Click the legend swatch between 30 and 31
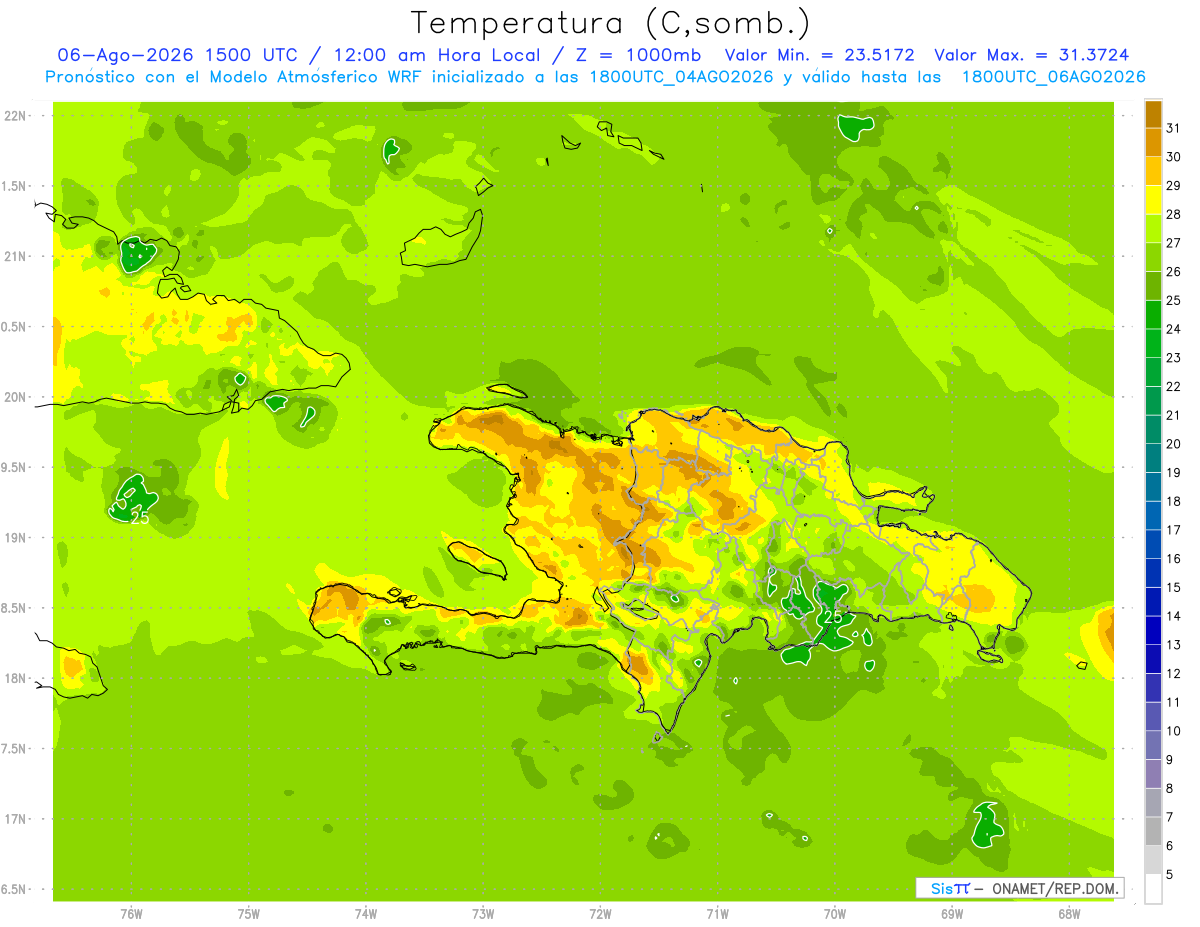 pyautogui.click(x=1153, y=143)
